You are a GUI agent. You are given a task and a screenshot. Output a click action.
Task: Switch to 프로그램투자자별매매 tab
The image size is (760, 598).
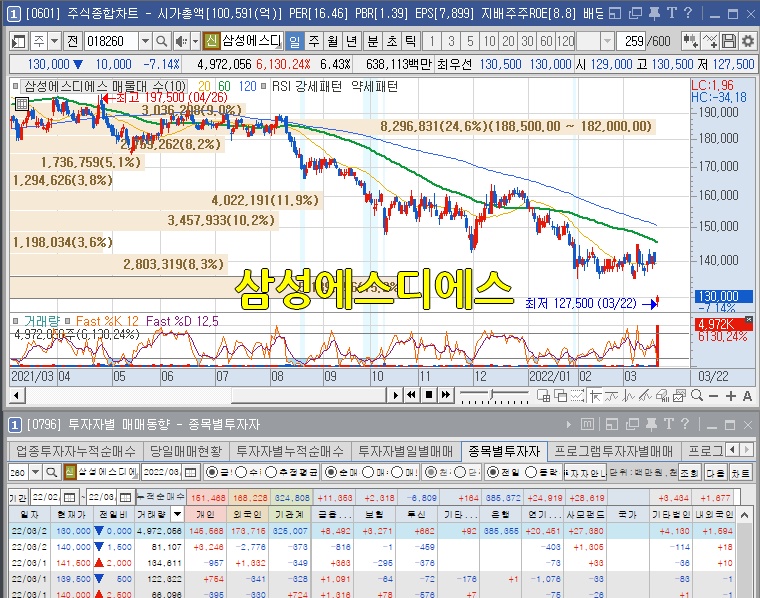tap(613, 452)
